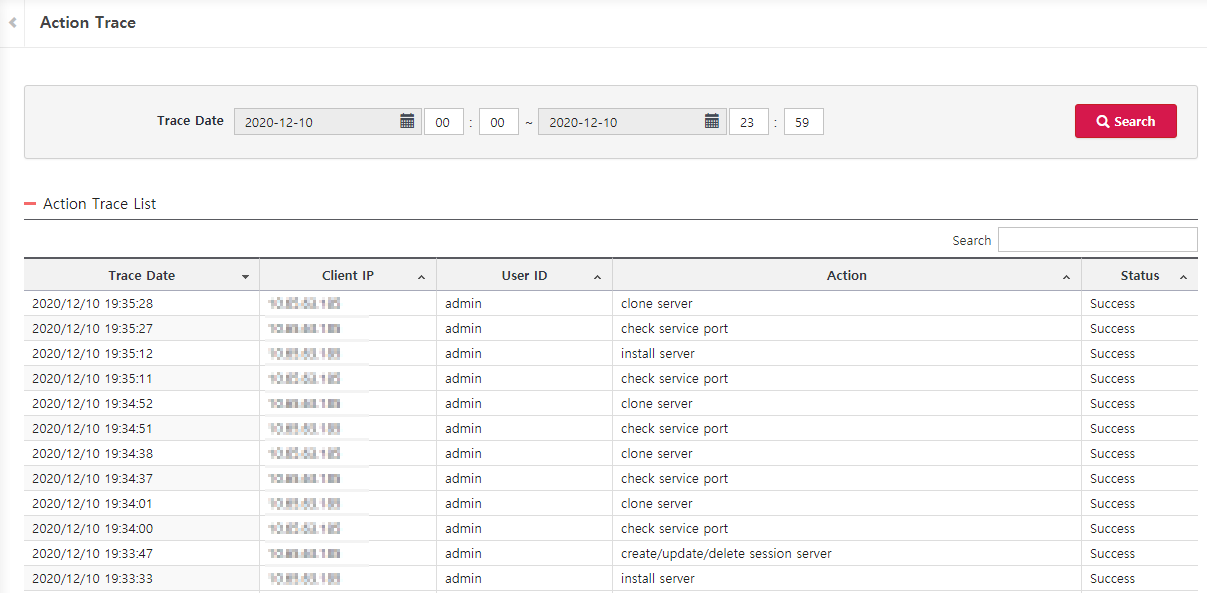Click into the table Search input box
This screenshot has width=1210, height=602.
(x=1097, y=239)
